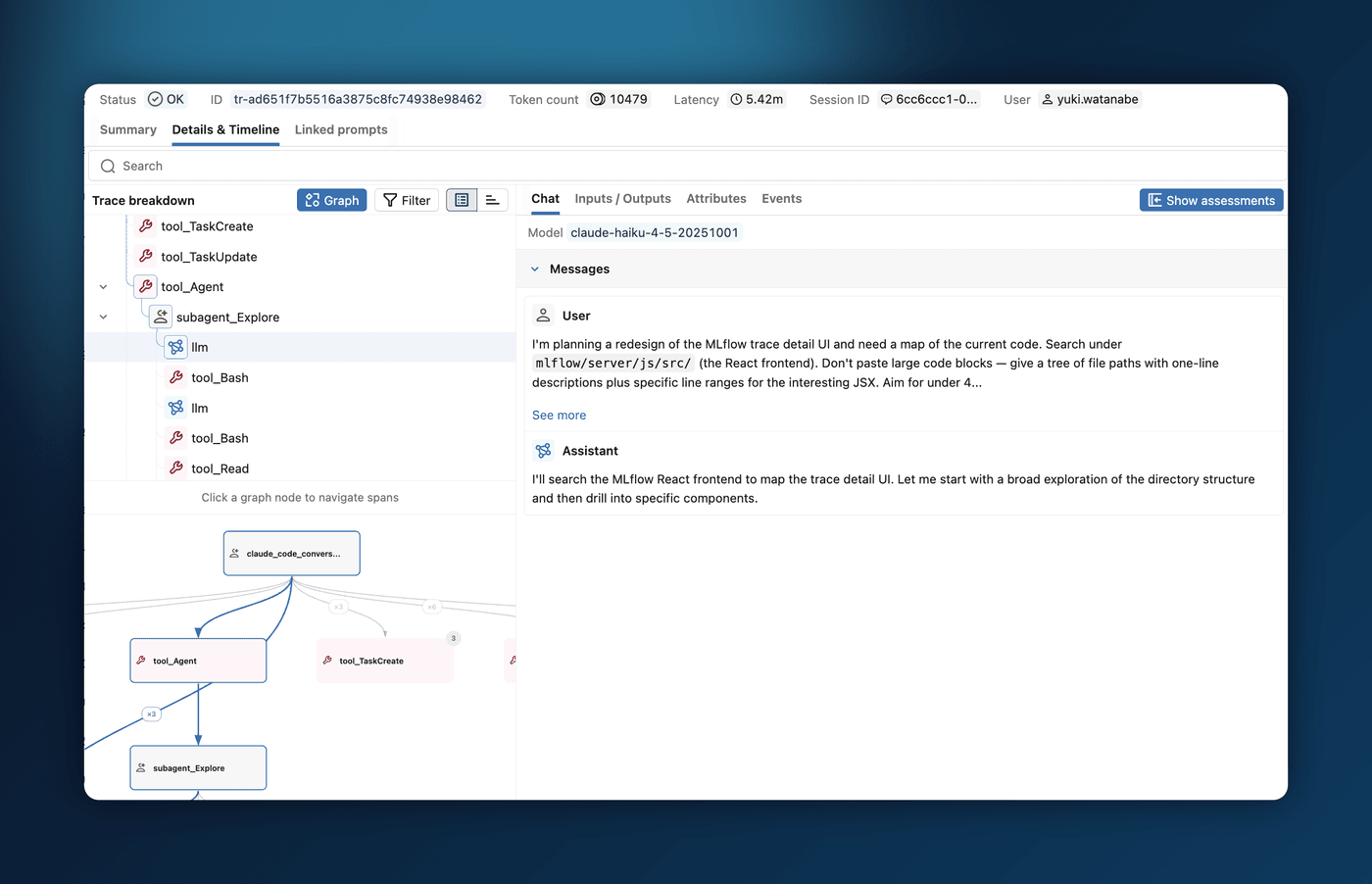Click See more on user message
This screenshot has height=884, width=1372.
pyautogui.click(x=559, y=416)
